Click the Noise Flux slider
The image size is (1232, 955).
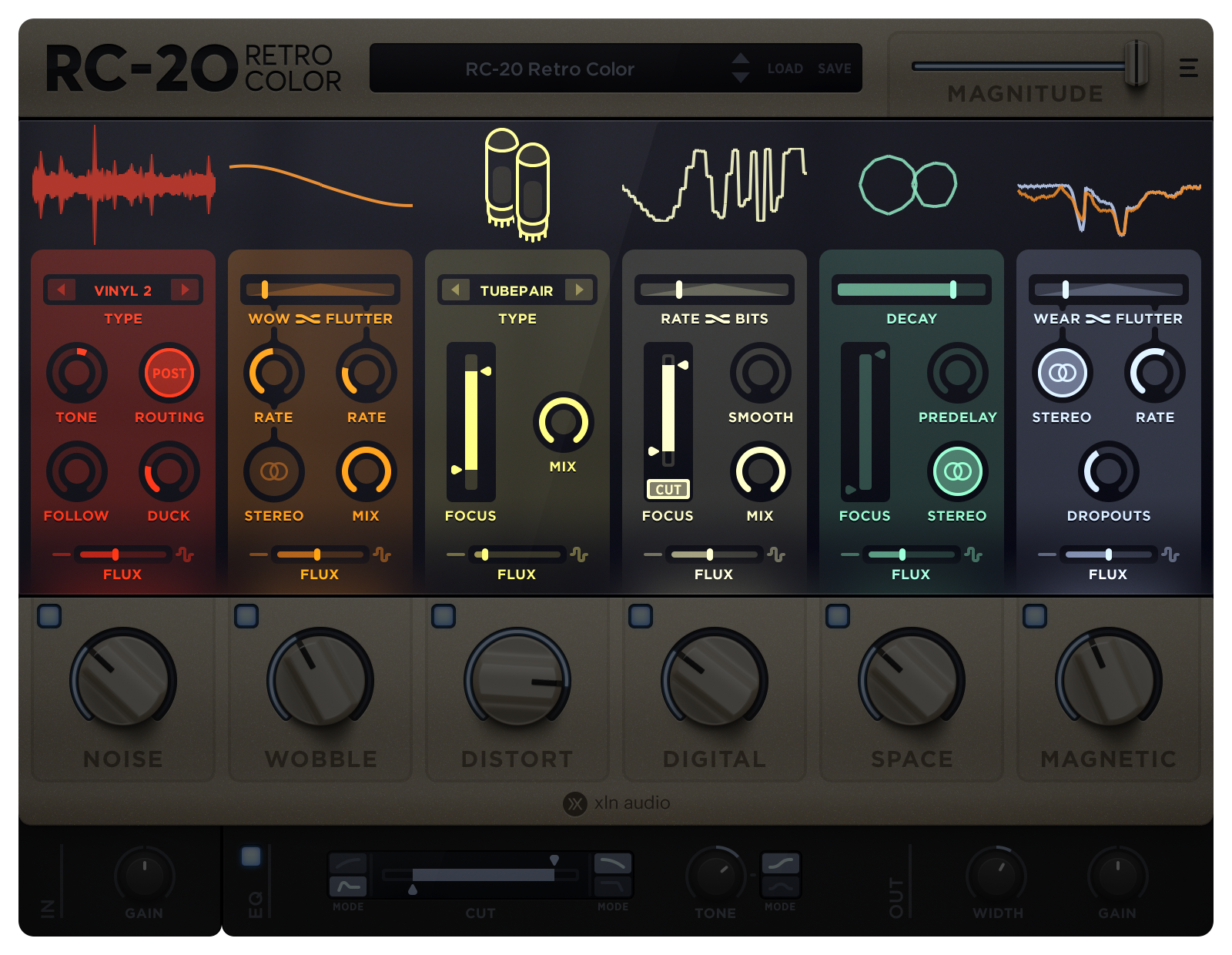coord(123,555)
